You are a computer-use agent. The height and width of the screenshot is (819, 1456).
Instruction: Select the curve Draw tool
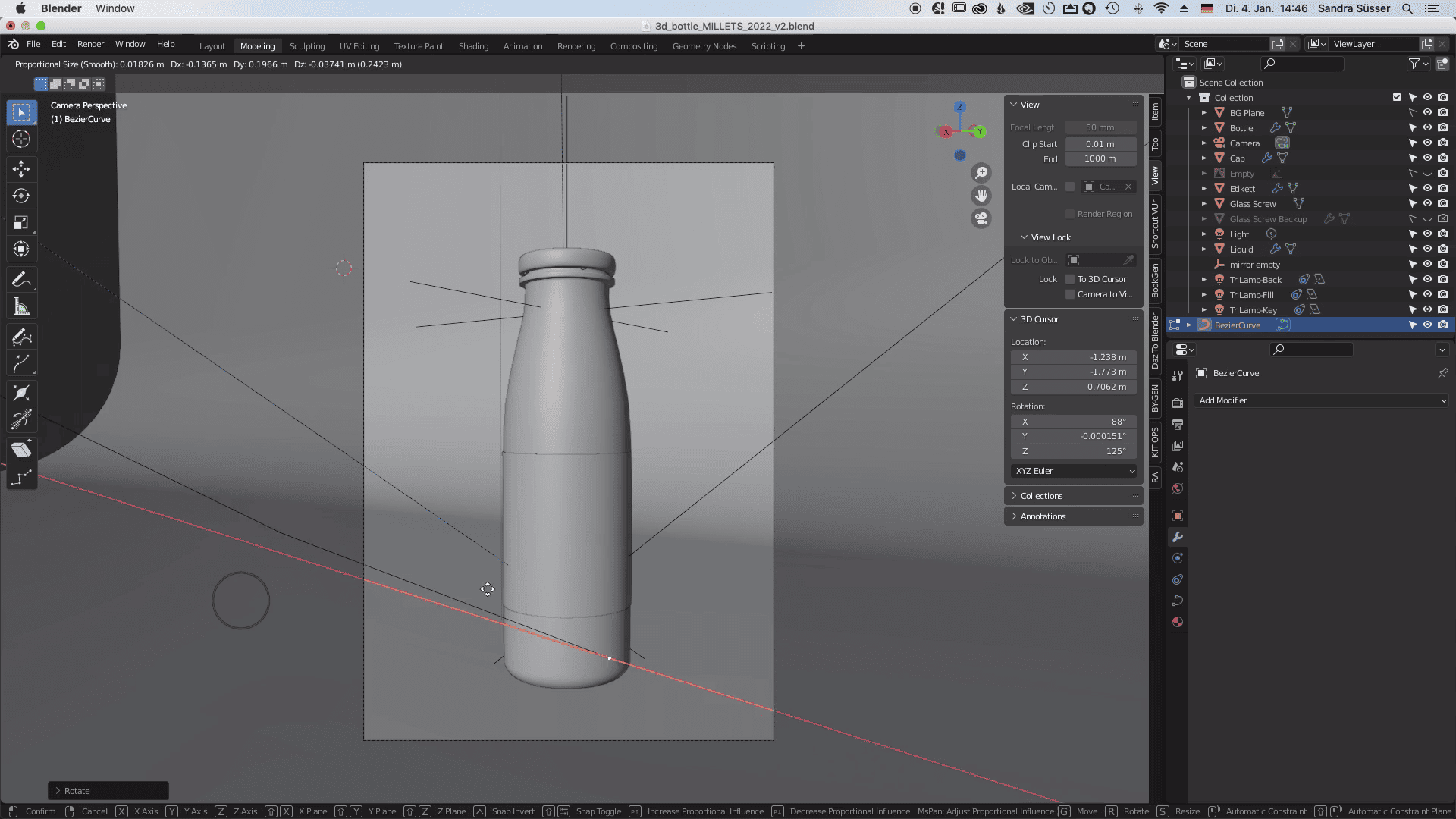21,337
